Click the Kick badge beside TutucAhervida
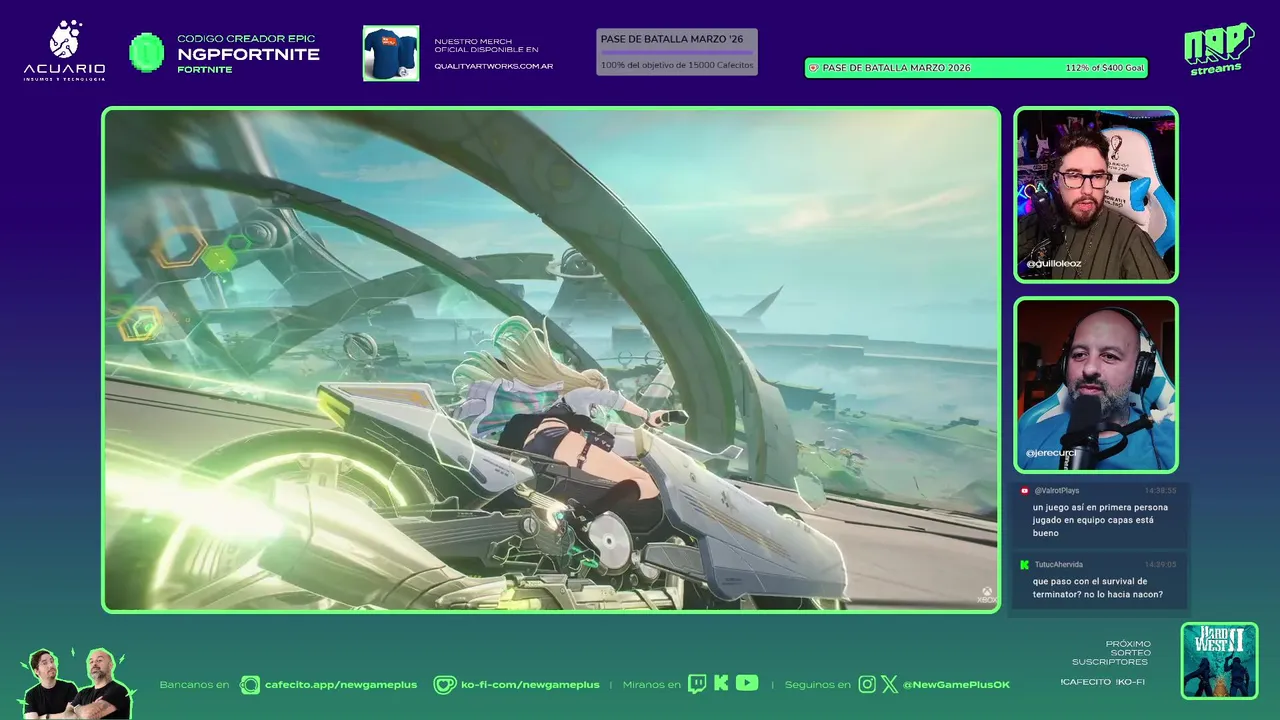Screen dimensions: 1280x720 (x=1024, y=565)
